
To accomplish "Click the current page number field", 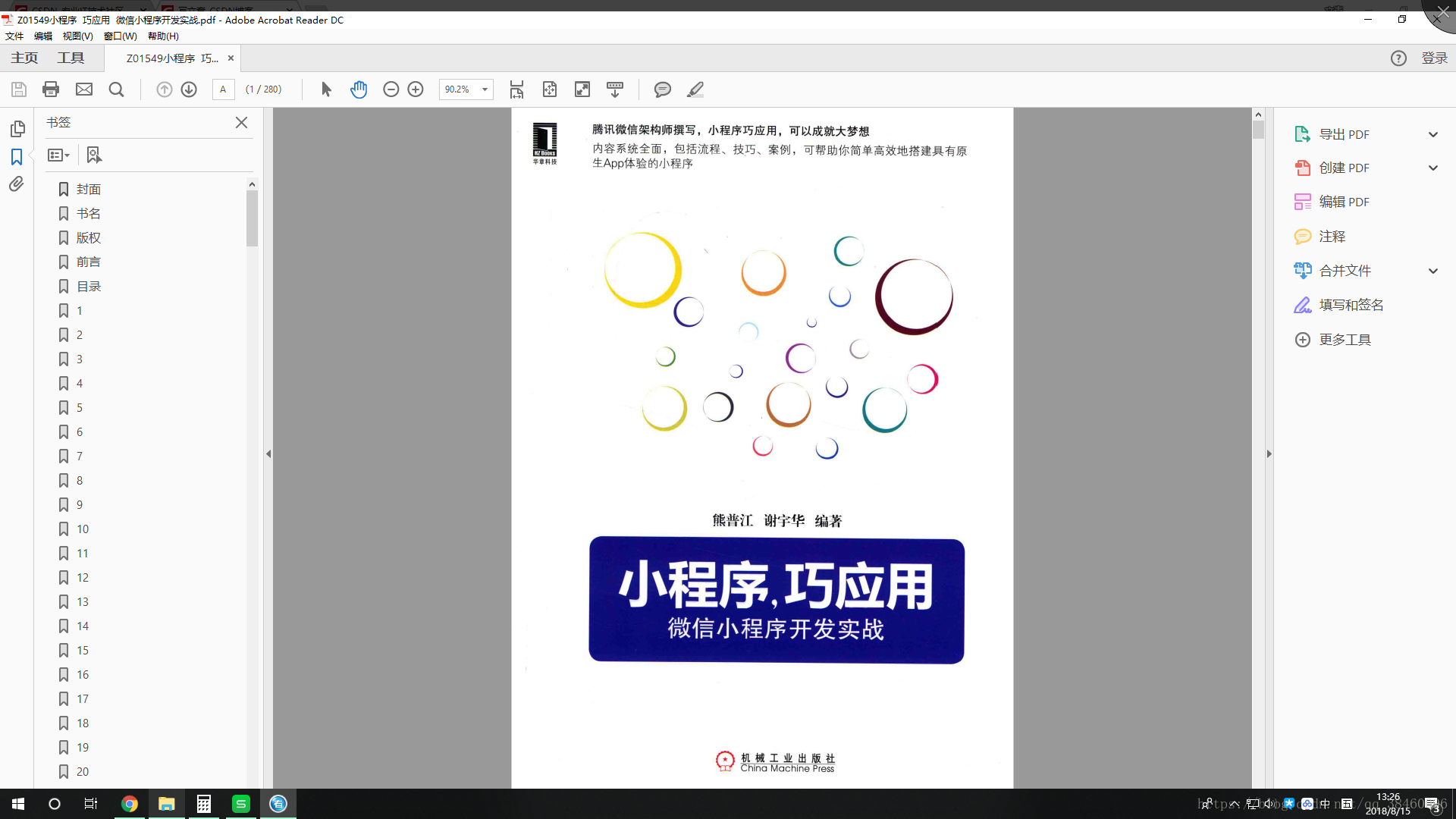I will point(223,89).
